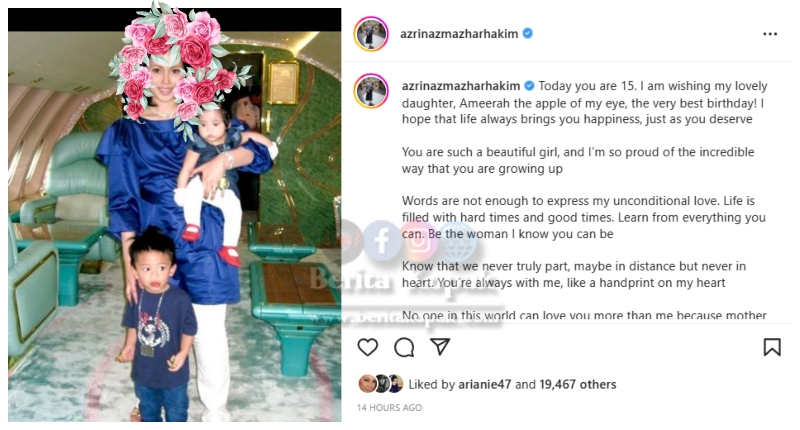Open azrinazmazharhakim username in header
The image size is (800, 430).
coord(459,34)
